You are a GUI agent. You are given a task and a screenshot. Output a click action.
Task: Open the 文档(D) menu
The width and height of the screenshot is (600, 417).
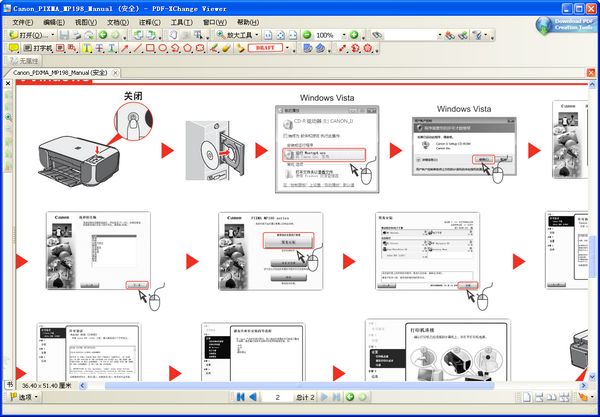pos(118,22)
